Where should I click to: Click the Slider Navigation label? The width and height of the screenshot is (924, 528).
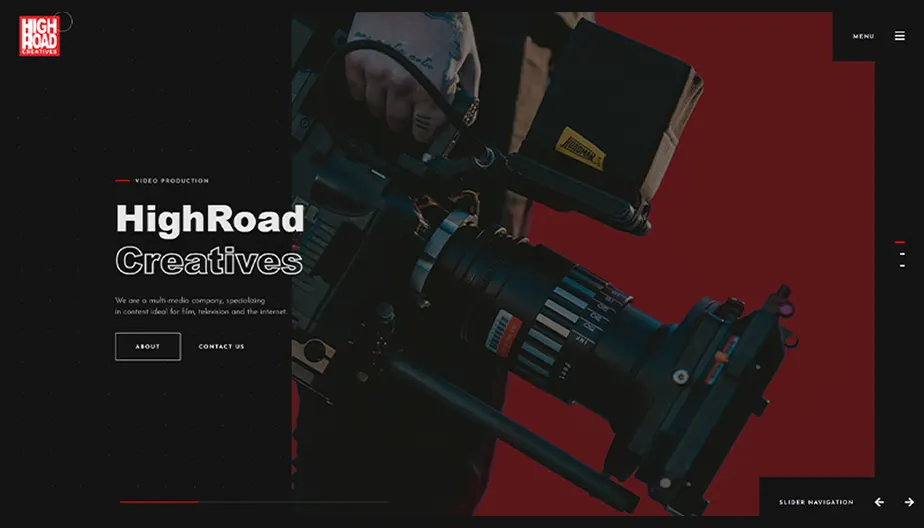pyautogui.click(x=816, y=502)
